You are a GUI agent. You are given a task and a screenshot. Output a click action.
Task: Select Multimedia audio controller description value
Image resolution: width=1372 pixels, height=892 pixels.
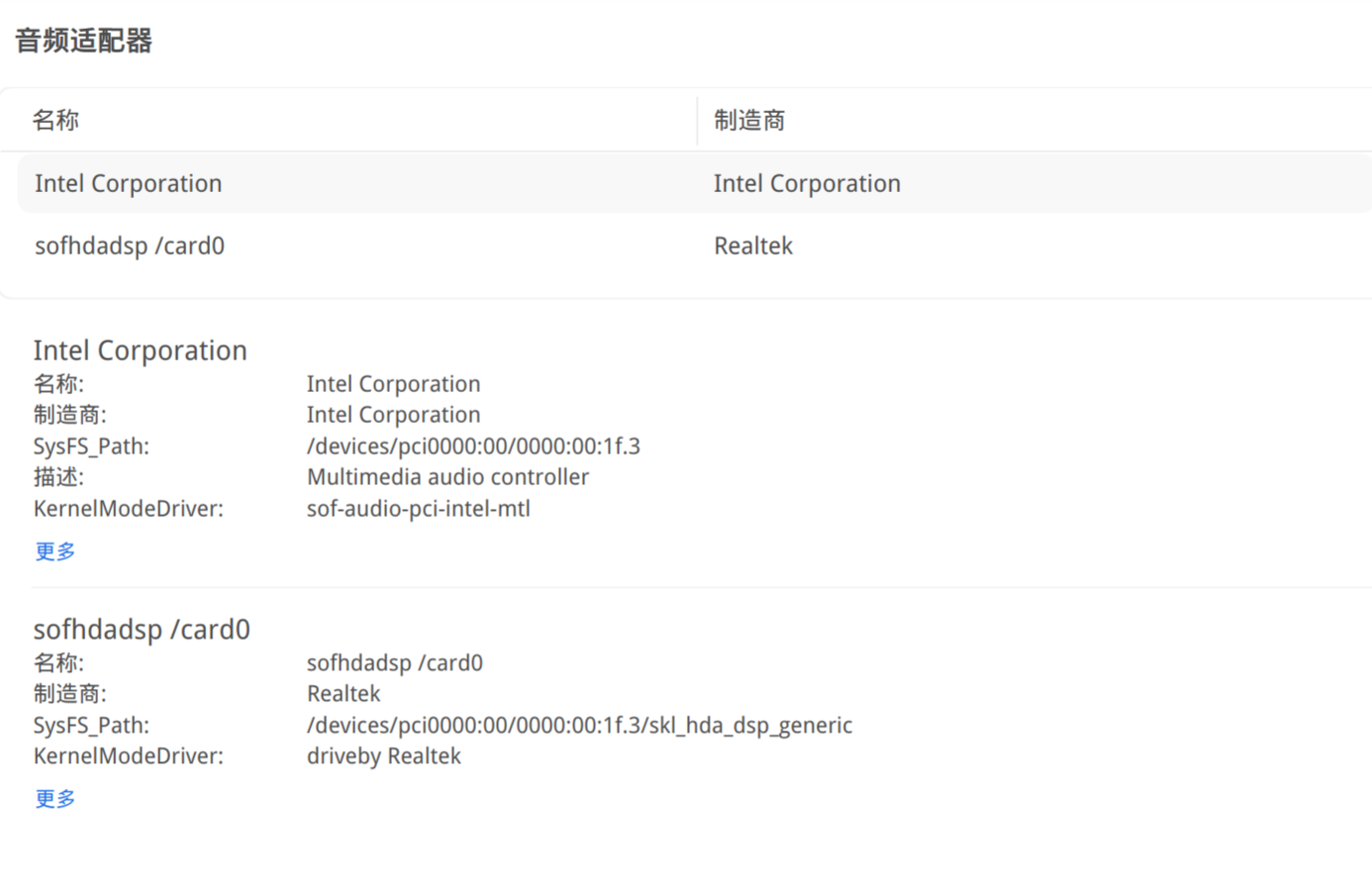[x=447, y=477]
